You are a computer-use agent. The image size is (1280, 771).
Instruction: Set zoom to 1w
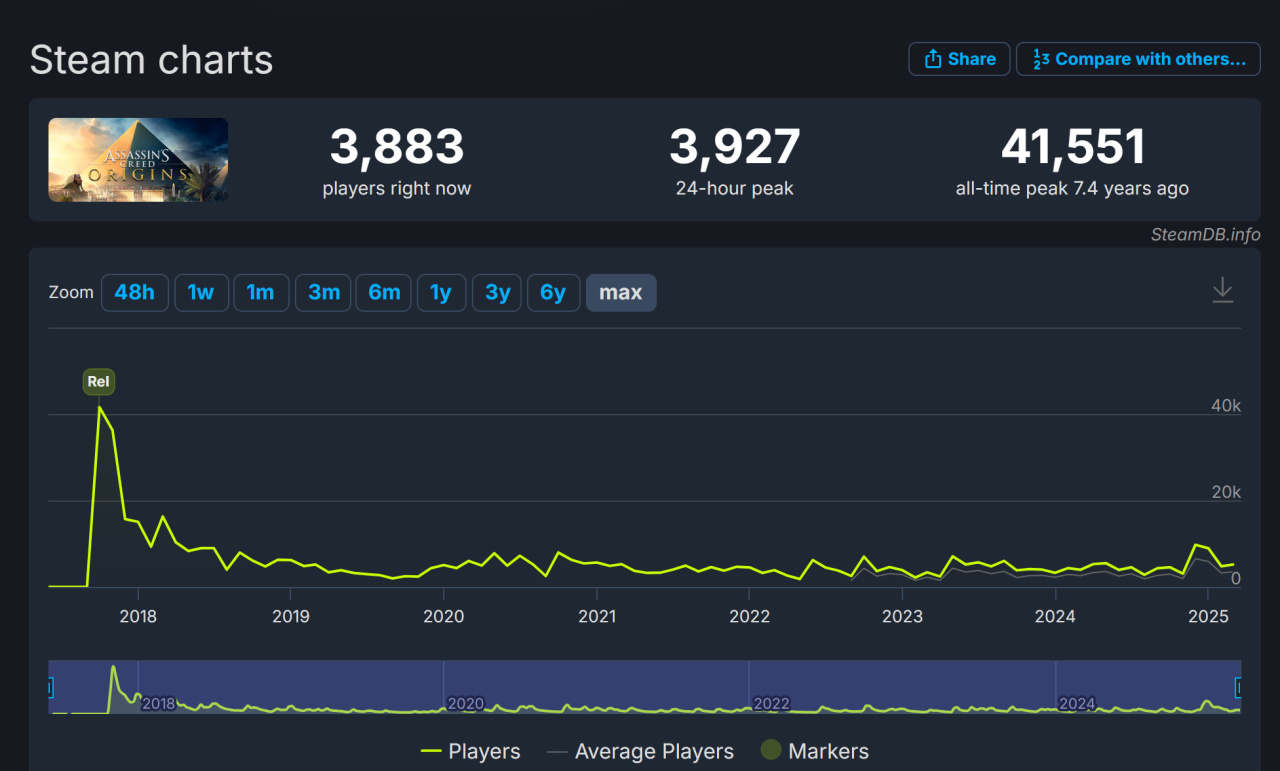pos(201,293)
